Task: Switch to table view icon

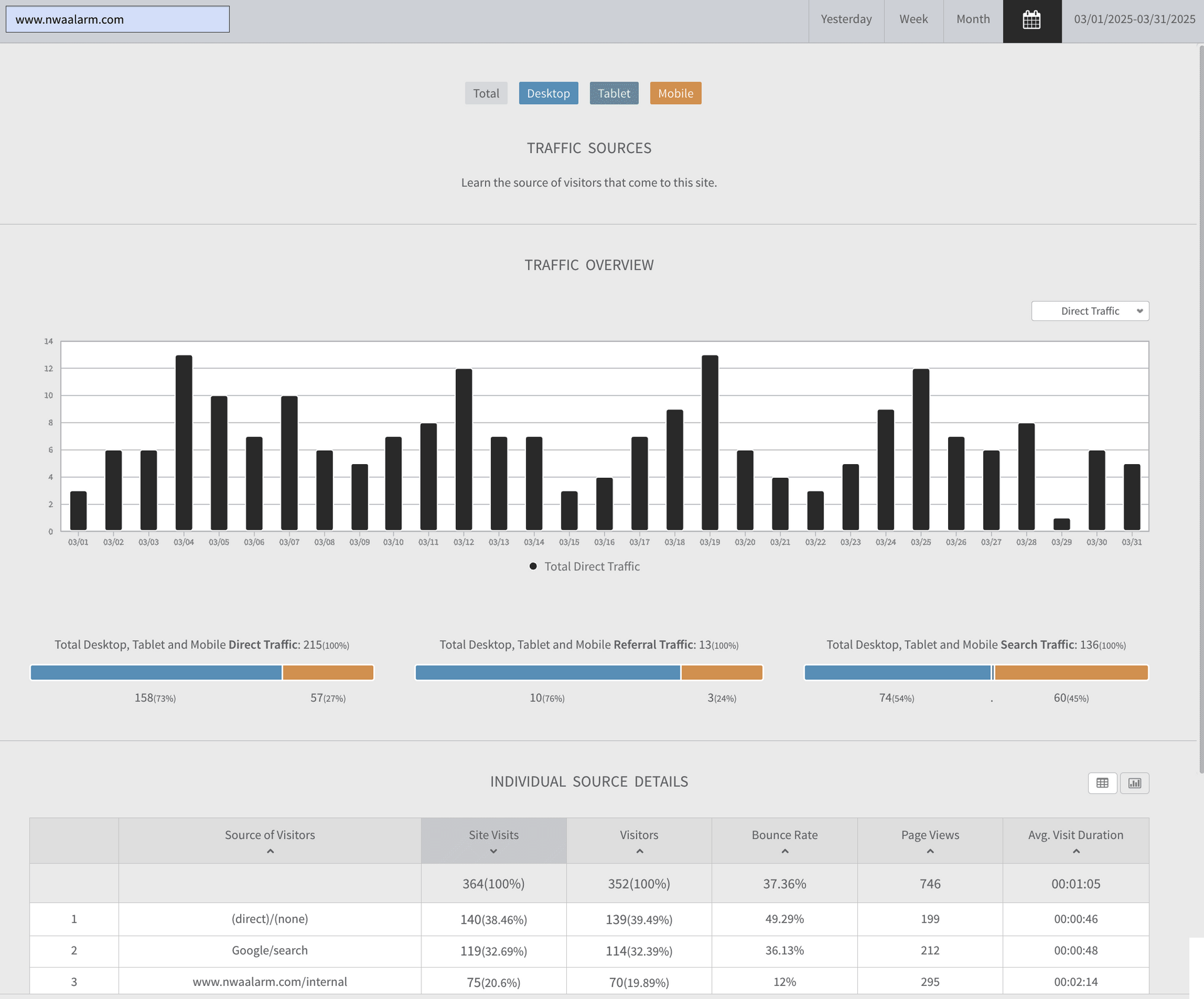Action: click(1102, 783)
